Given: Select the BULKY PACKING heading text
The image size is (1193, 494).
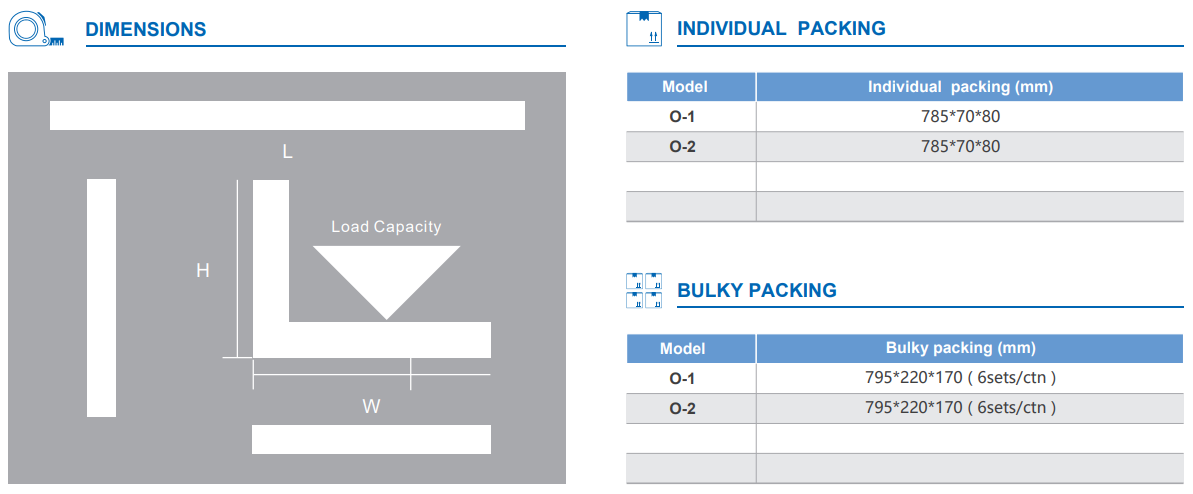Looking at the screenshot, I should coord(757,291).
